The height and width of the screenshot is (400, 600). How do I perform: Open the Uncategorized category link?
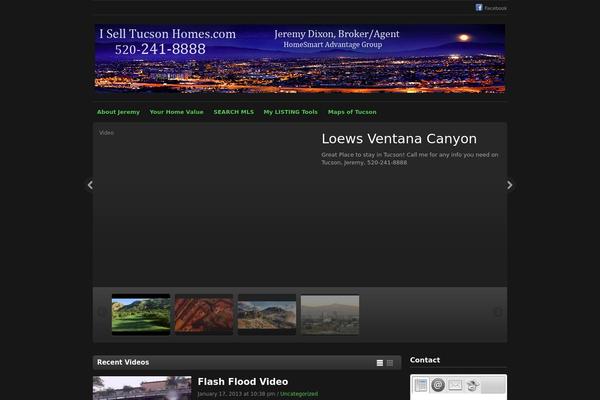tap(299, 394)
